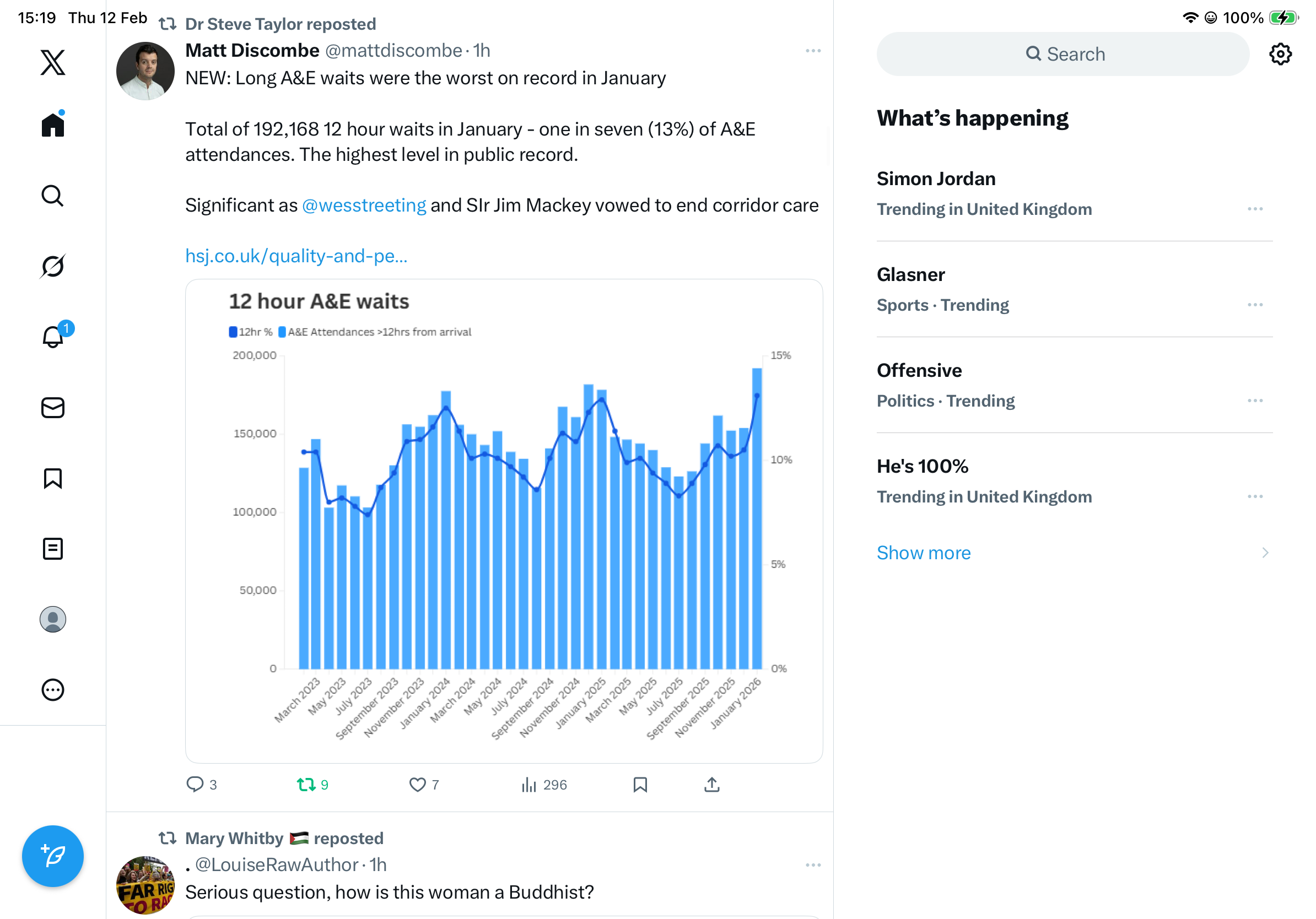Undo repost on Matt Discombe's post

(306, 785)
